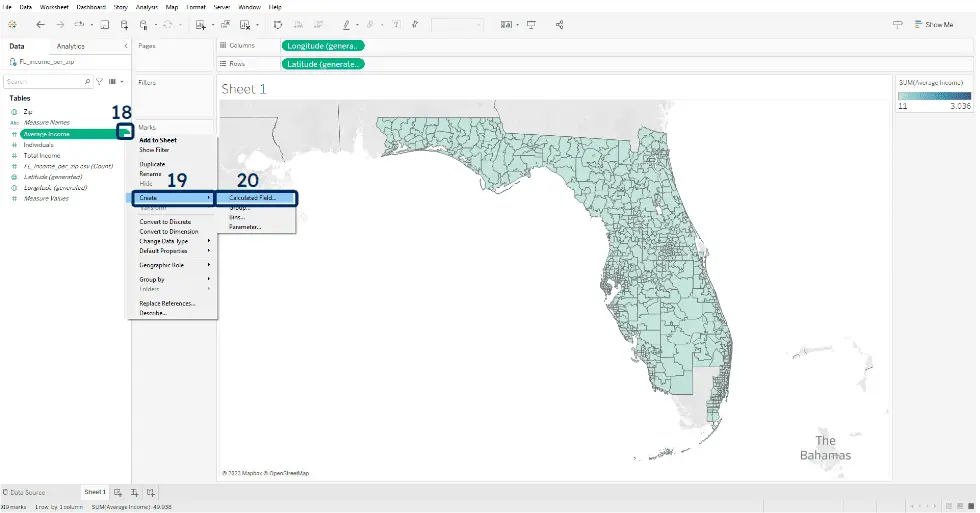Click the Search field in Data pane
The image size is (980, 513).
pos(45,82)
